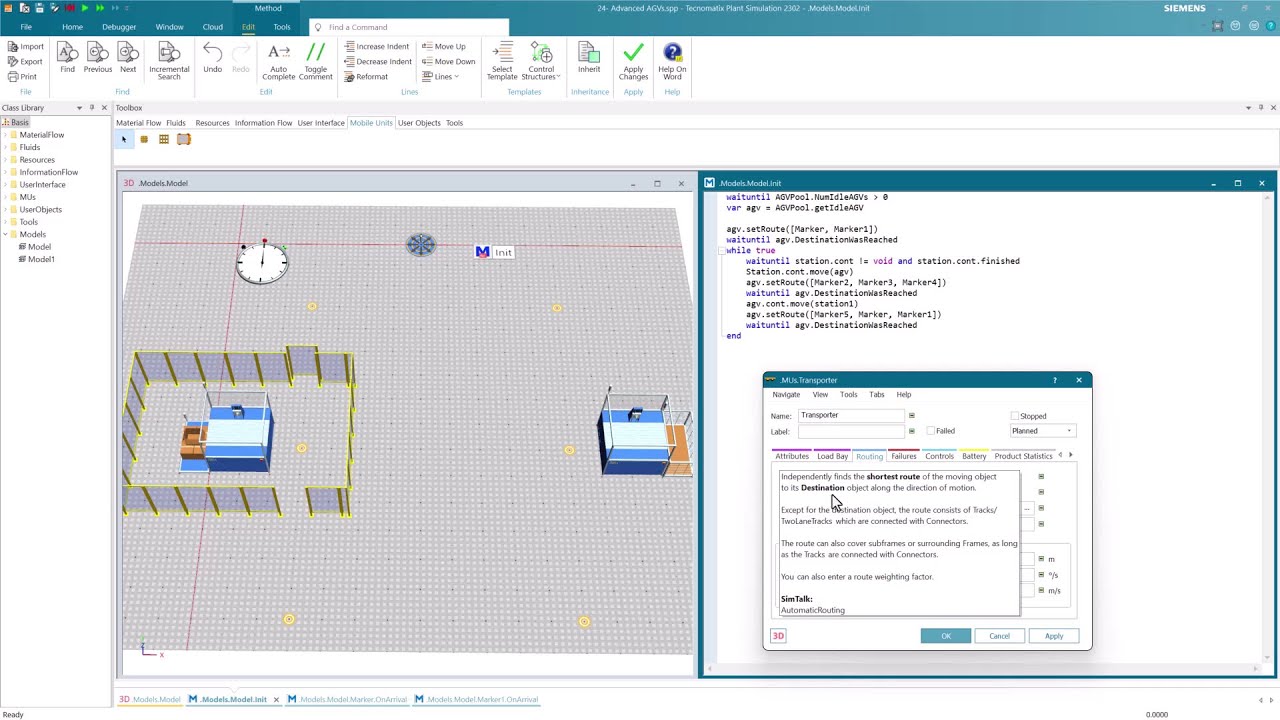Click Decrease Indent
1280x720 pixels.
coord(377,61)
